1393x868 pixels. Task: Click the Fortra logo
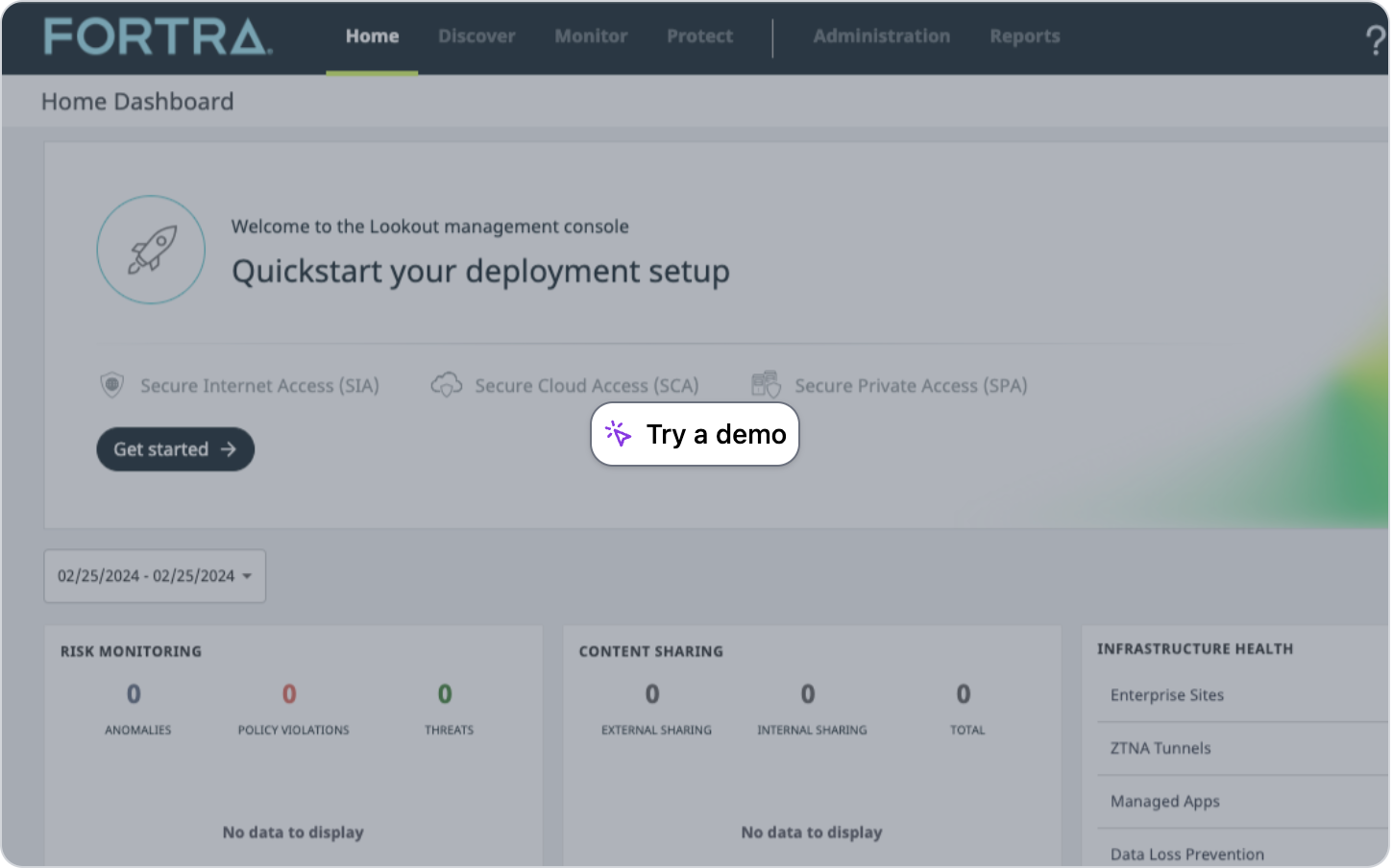pos(159,36)
